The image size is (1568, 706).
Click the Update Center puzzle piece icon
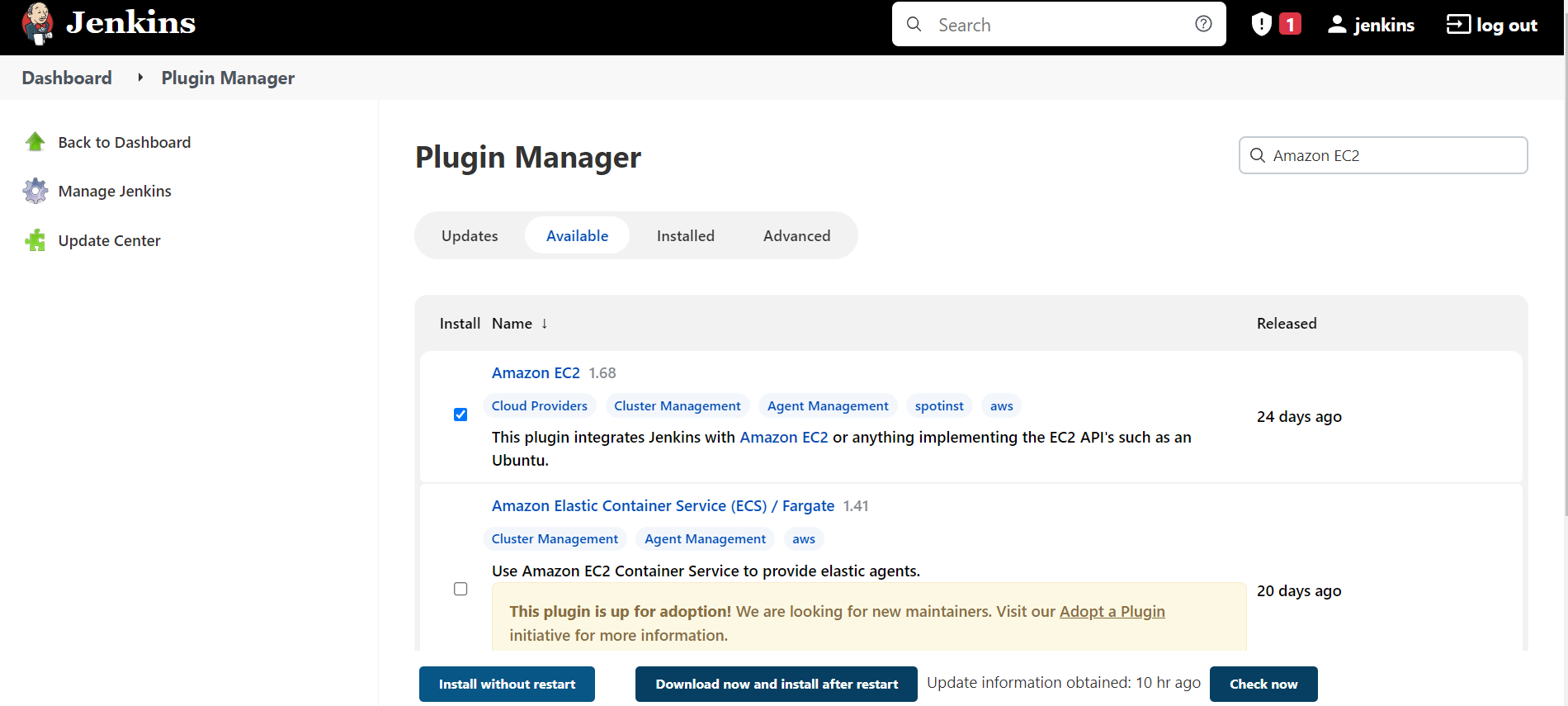click(35, 240)
